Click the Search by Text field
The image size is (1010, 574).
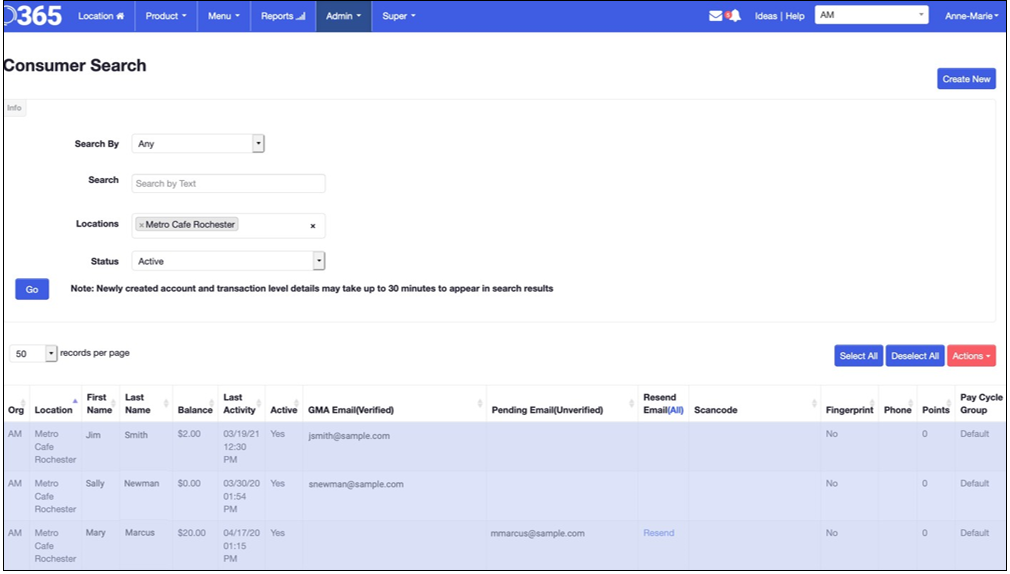point(228,183)
